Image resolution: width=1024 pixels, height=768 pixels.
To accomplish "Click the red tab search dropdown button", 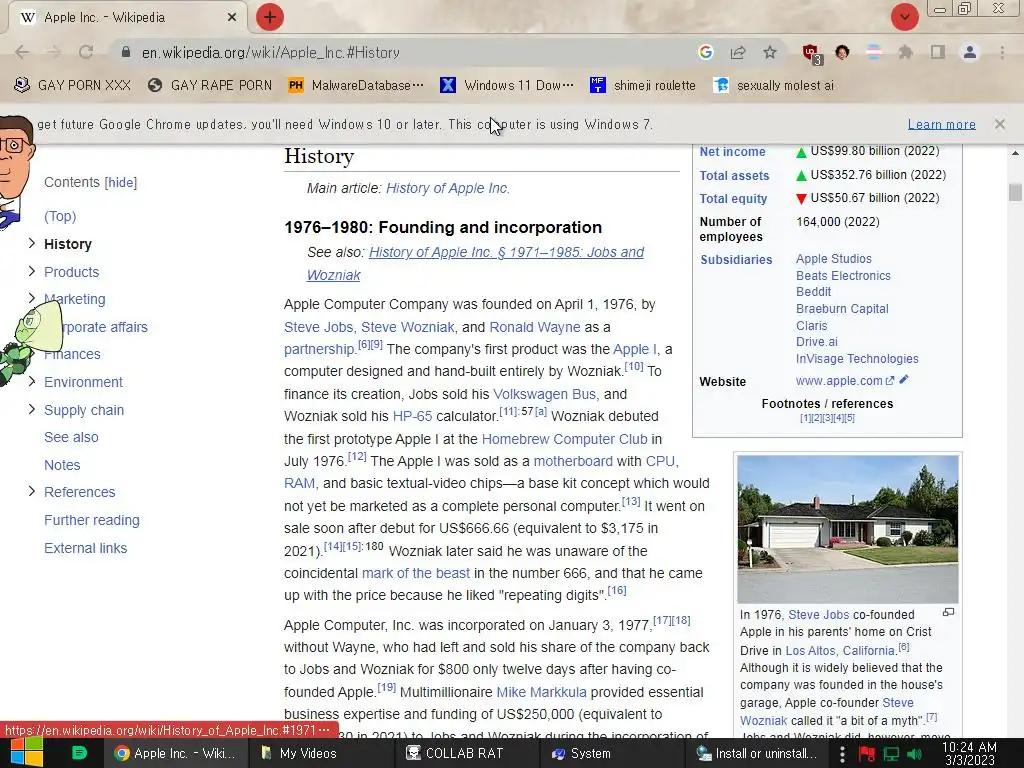I will (904, 17).
